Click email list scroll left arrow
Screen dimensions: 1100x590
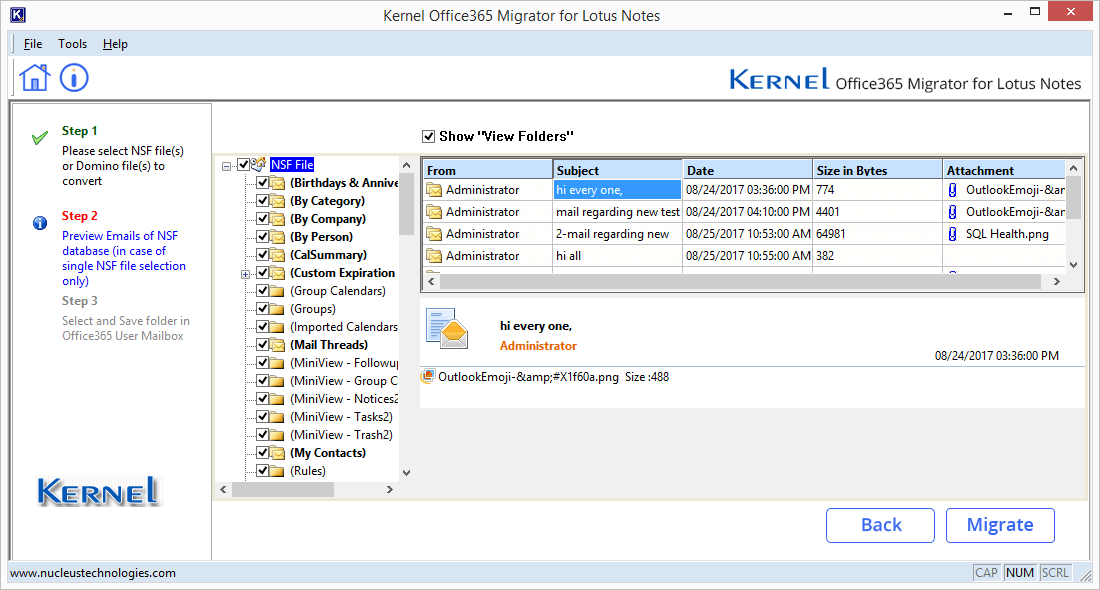click(x=431, y=281)
